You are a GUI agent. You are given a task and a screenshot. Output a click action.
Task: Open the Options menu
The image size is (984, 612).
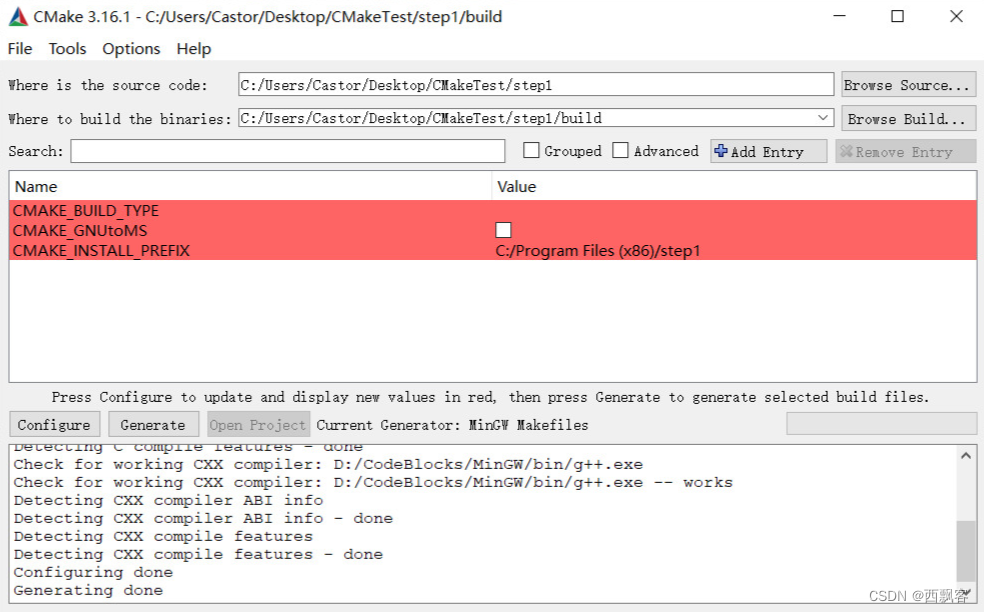[130, 48]
